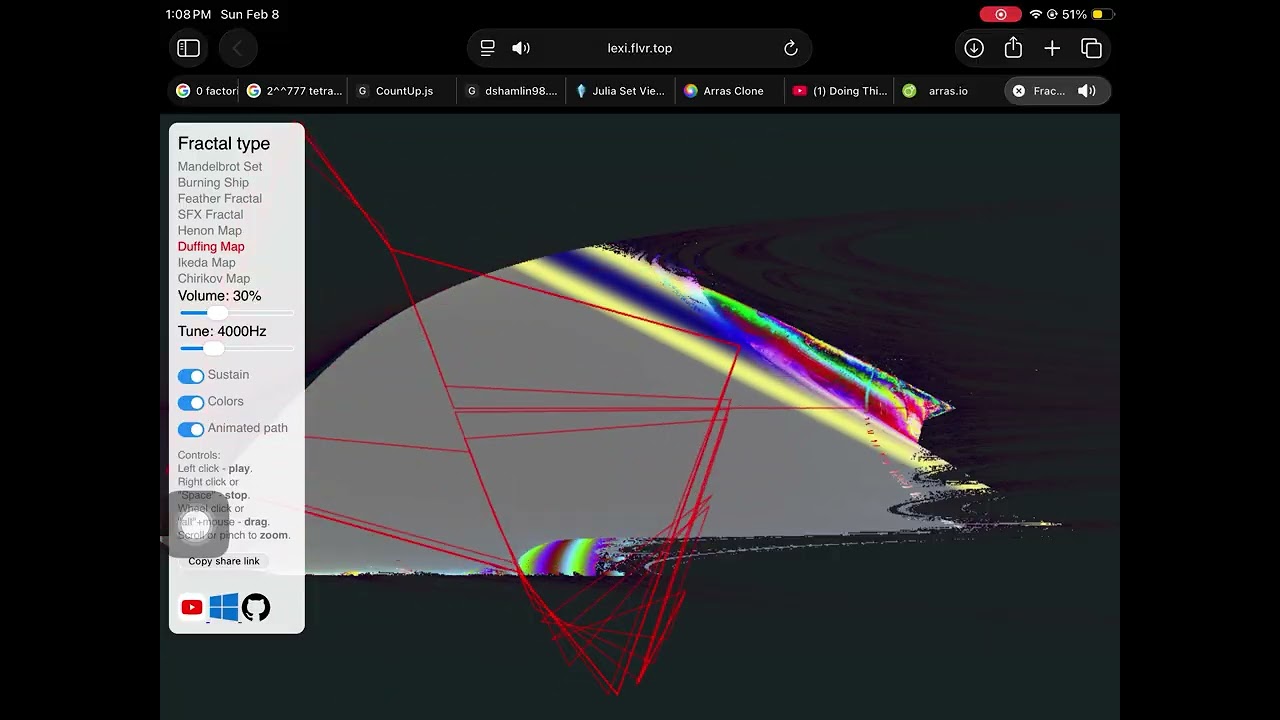The image size is (1280, 720).
Task: Switch to the 0 factori tab
Action: pyautogui.click(x=207, y=91)
